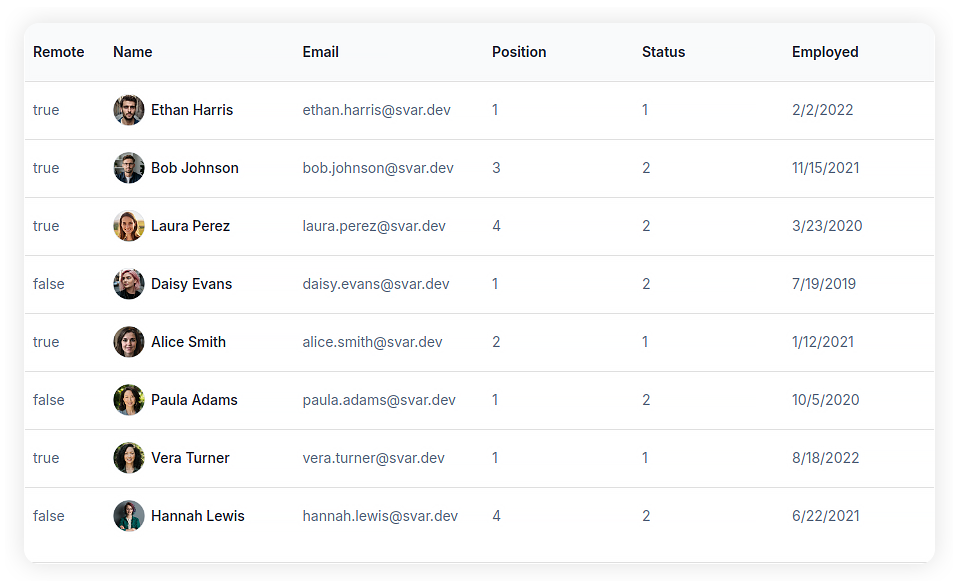Select Vera Turner's avatar picture

(129, 458)
